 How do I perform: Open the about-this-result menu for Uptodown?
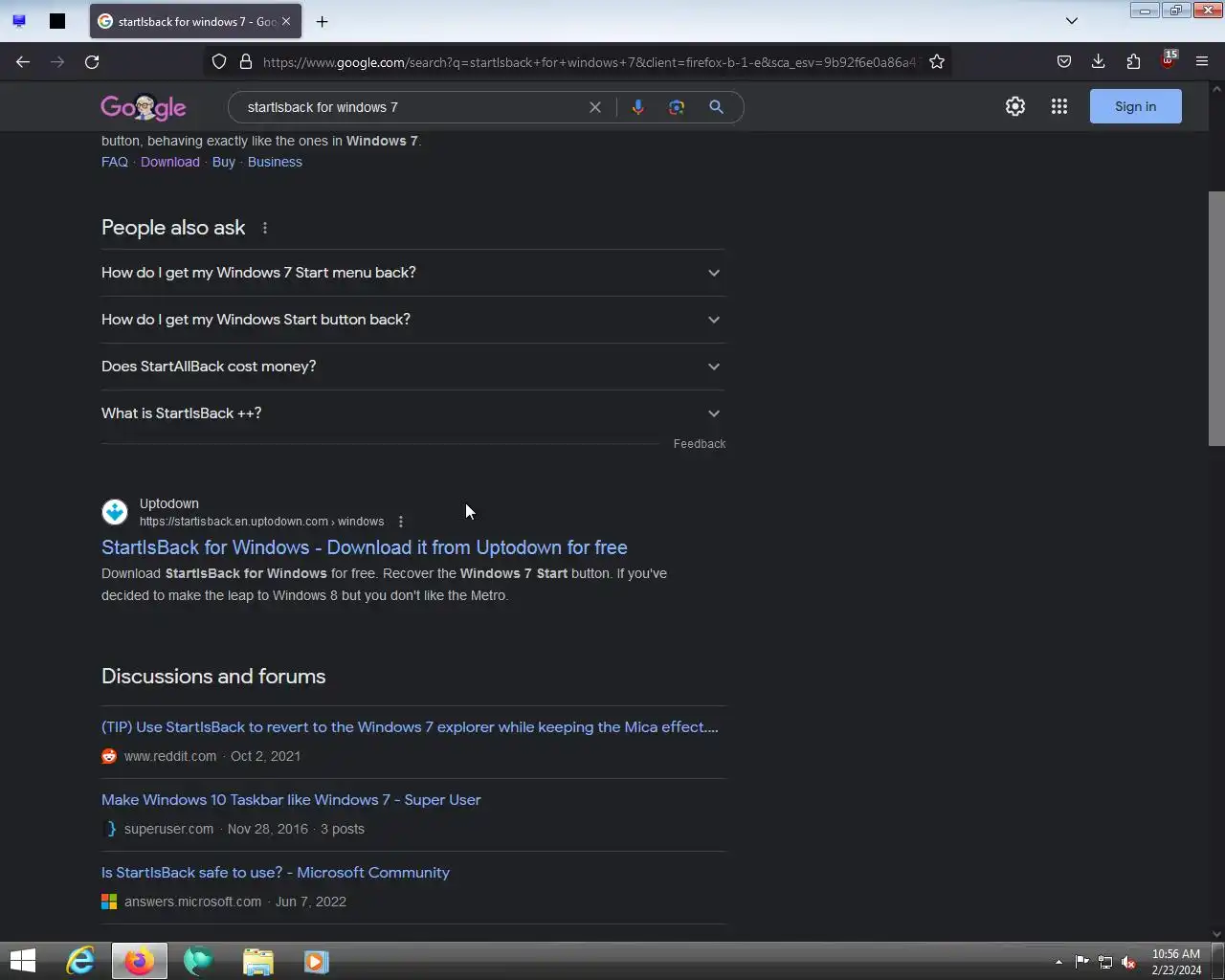tap(401, 522)
